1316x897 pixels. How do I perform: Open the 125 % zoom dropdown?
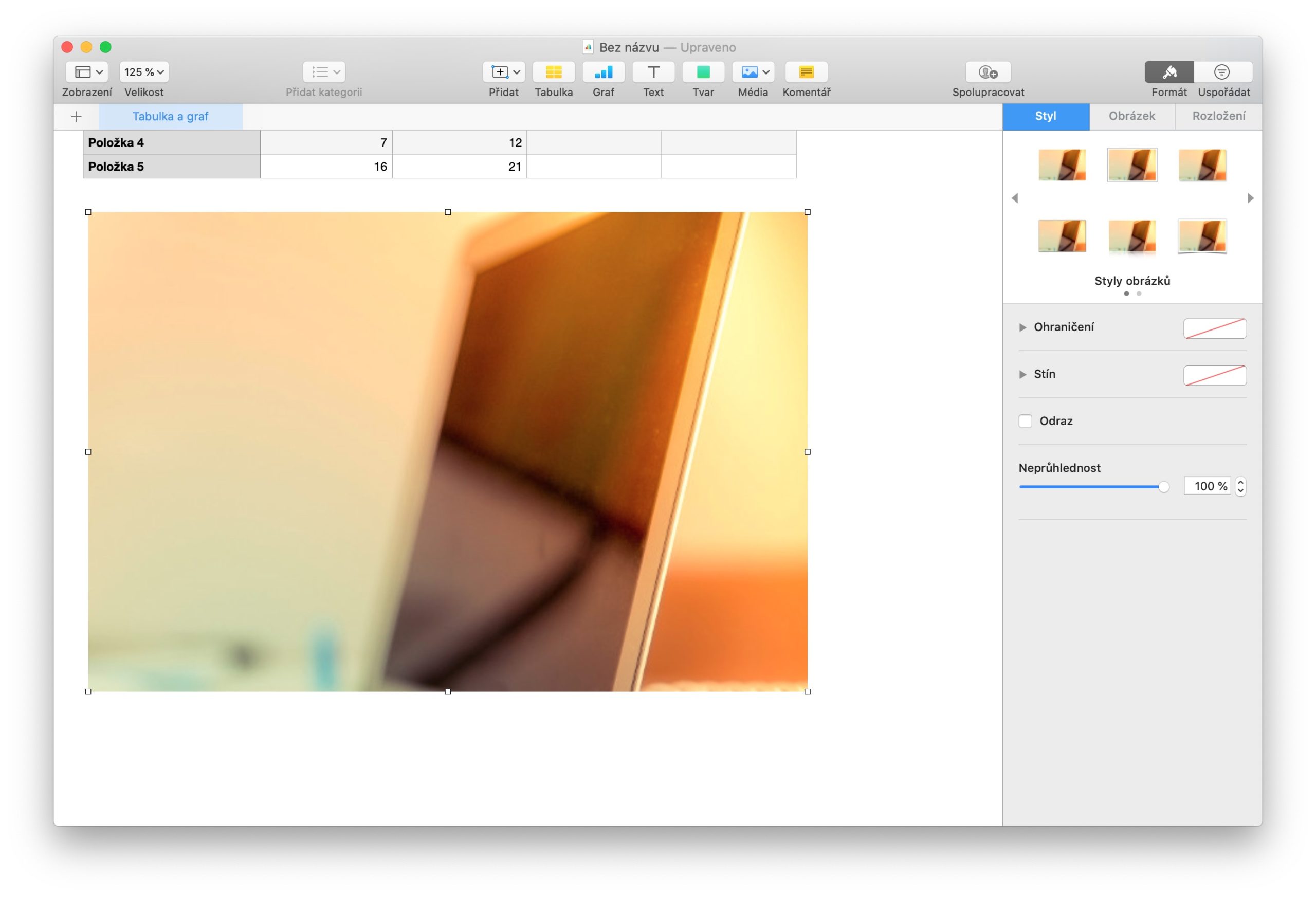(144, 72)
